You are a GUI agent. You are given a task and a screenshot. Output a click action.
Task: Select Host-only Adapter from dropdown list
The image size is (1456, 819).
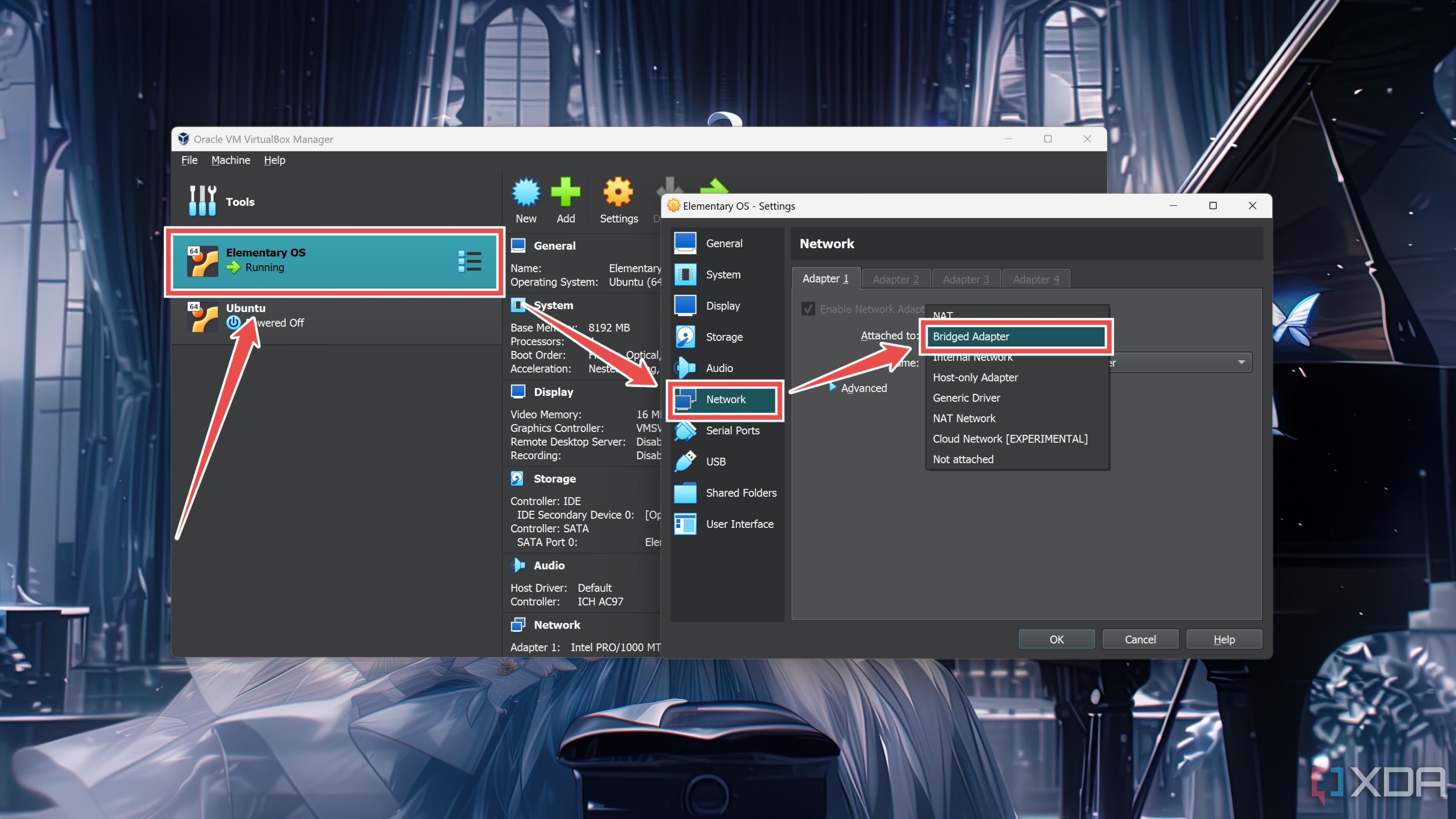click(975, 377)
